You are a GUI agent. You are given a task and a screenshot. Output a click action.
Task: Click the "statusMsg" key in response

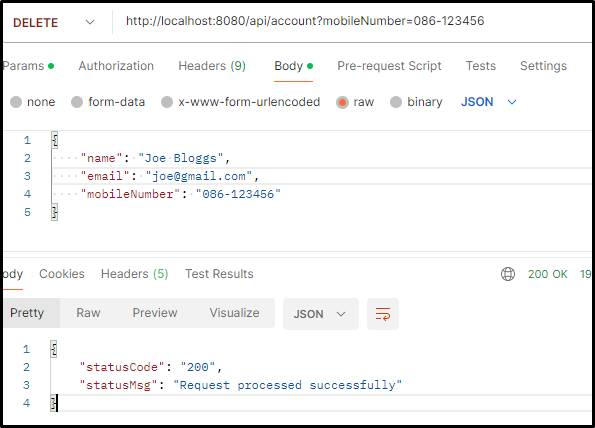118,386
